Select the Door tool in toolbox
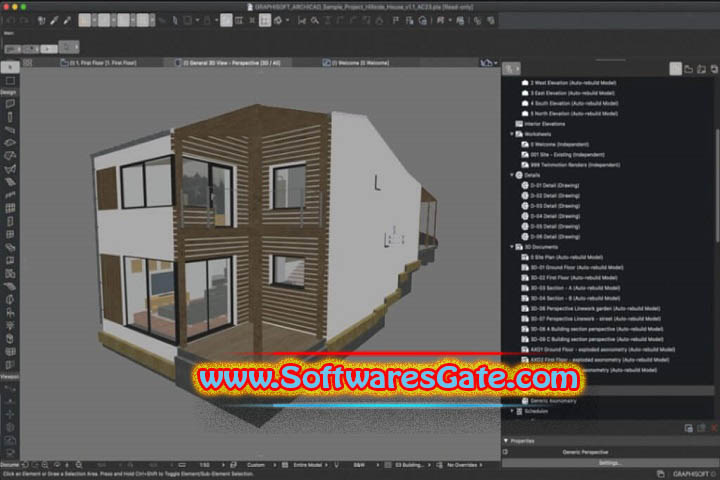Screen dimensions: 720x480 pyautogui.click(x=10, y=221)
